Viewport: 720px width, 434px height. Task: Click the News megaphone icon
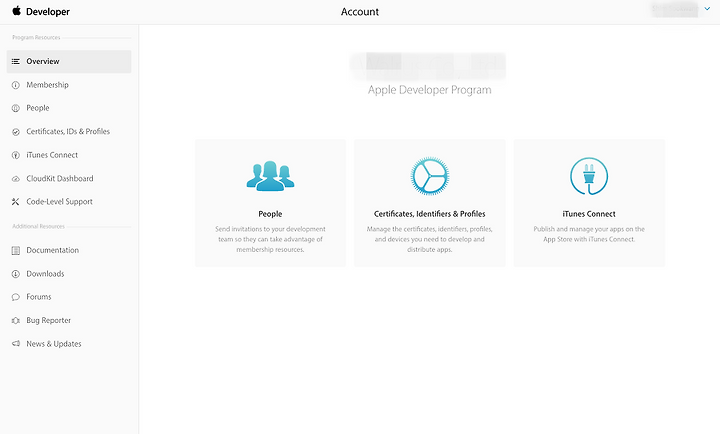tap(16, 344)
